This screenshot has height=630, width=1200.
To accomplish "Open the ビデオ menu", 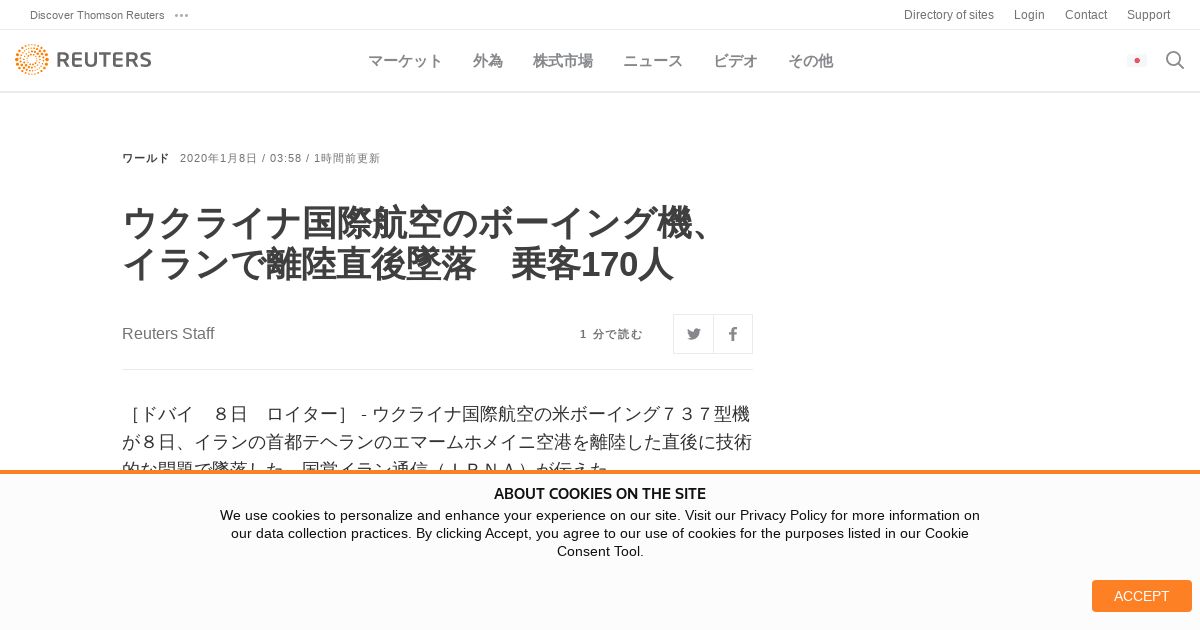I will (735, 61).
